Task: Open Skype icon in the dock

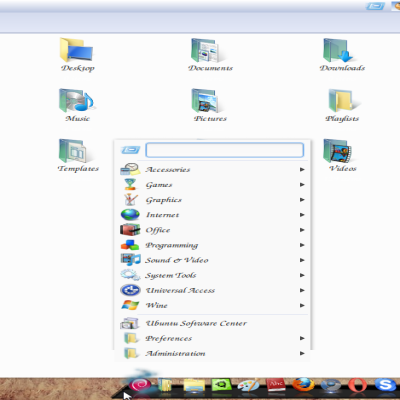Action: [x=385, y=385]
